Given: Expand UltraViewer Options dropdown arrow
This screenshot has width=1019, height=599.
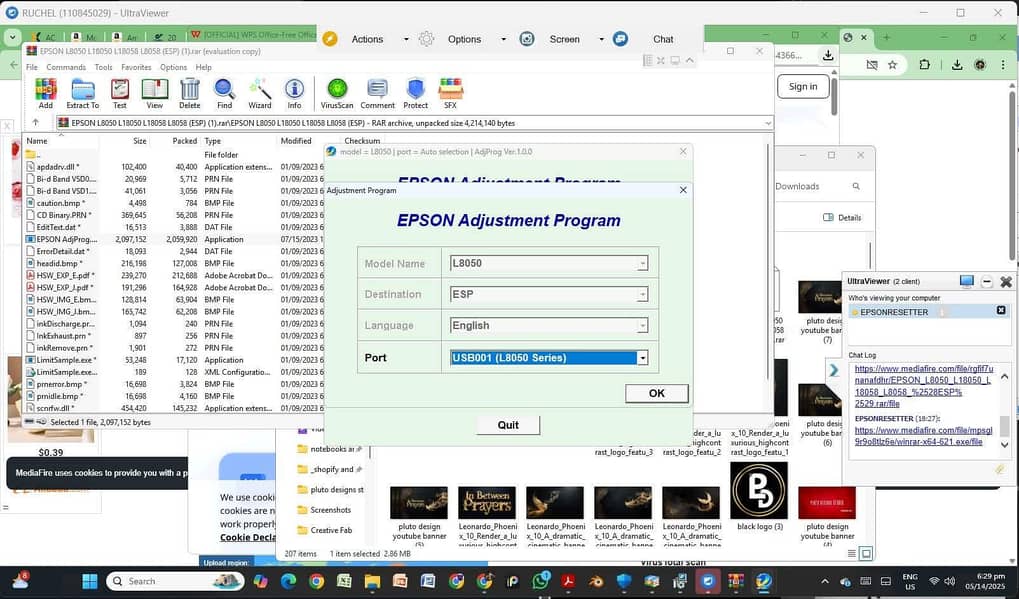Looking at the screenshot, I should 503,39.
